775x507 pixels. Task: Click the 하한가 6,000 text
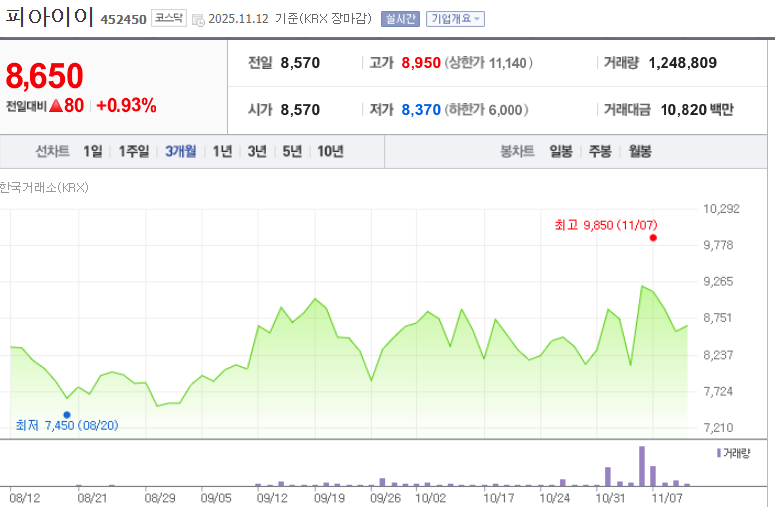coord(486,110)
